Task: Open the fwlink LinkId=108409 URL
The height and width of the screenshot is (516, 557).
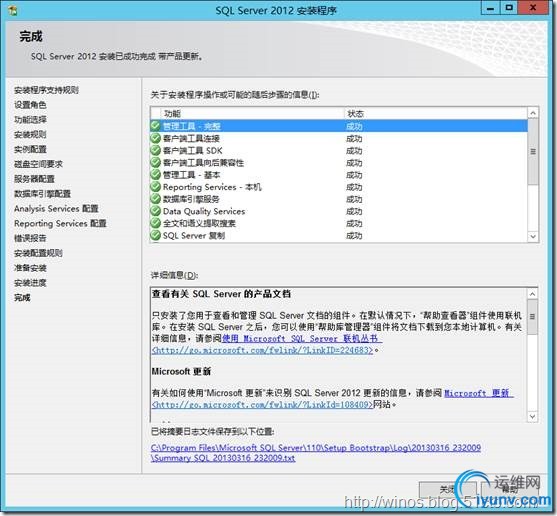Action: tap(262, 404)
